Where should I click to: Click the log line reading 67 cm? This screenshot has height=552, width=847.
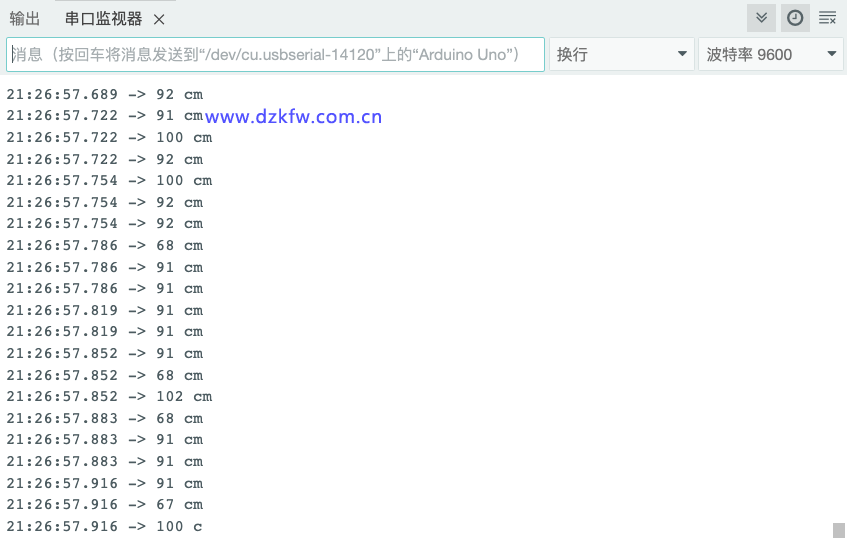click(x=104, y=504)
